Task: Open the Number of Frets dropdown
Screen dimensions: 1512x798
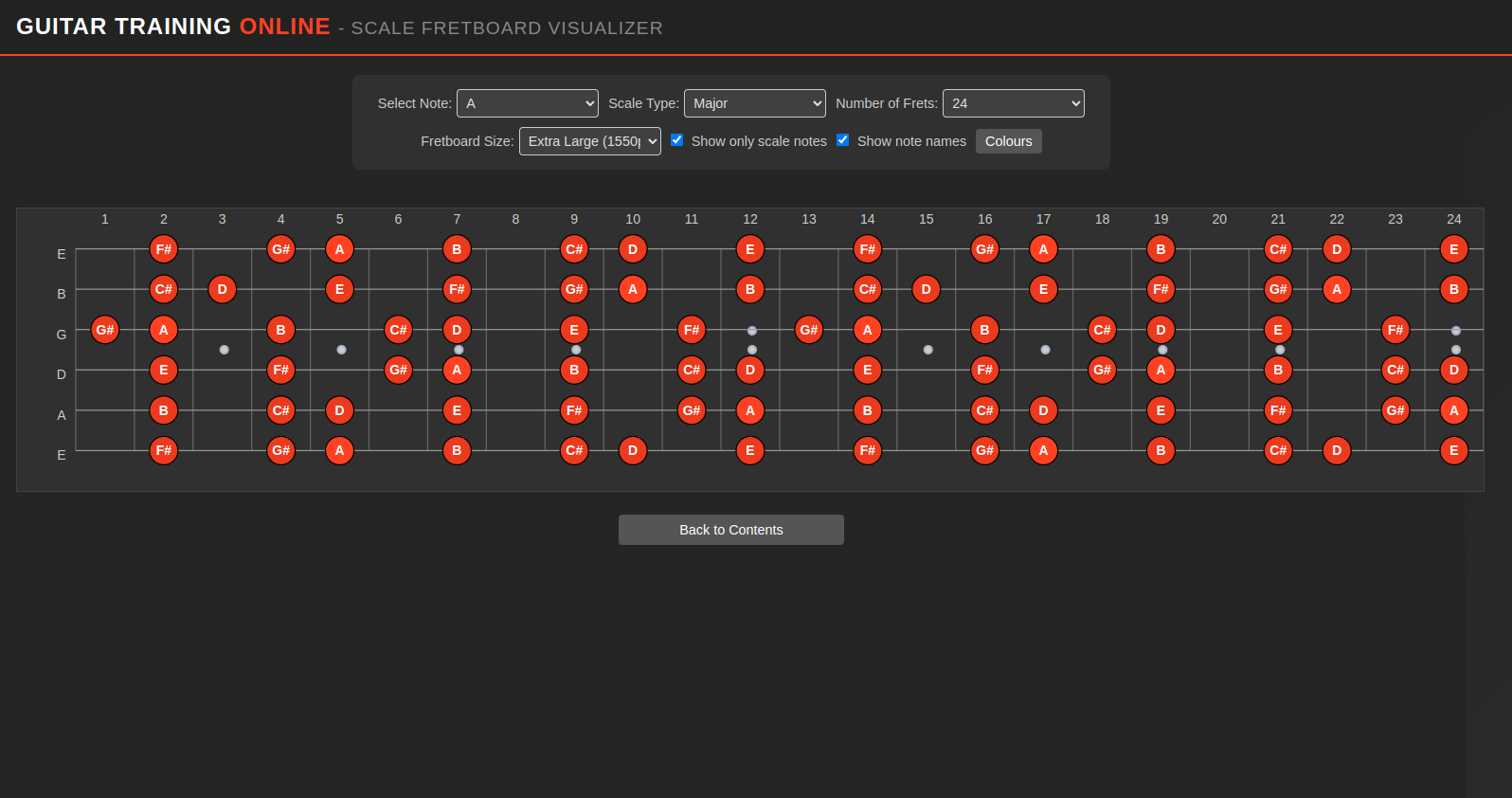Action: pos(1014,103)
